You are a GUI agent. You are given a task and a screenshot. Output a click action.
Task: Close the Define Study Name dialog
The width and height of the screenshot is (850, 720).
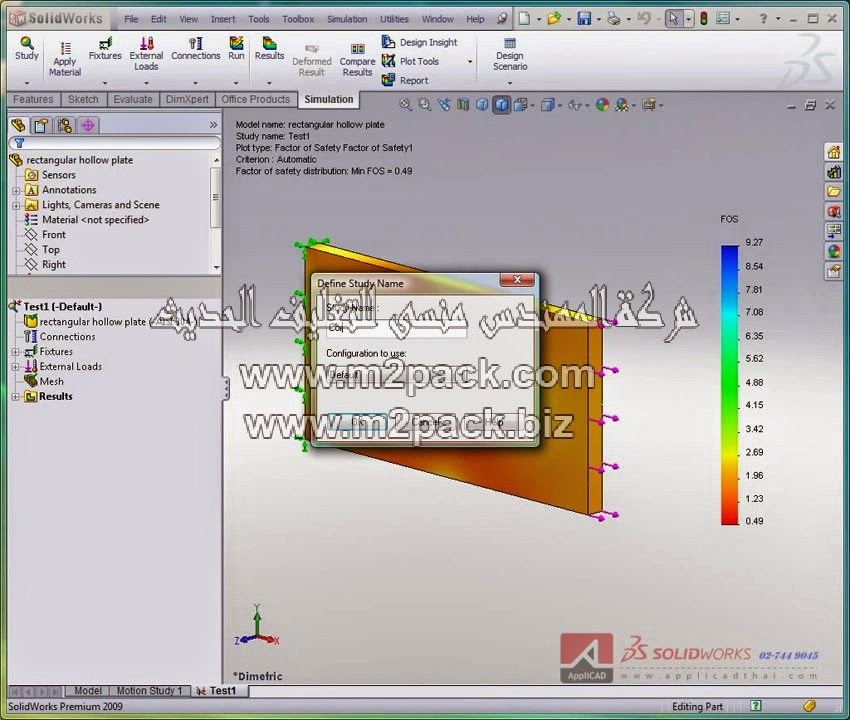[517, 280]
